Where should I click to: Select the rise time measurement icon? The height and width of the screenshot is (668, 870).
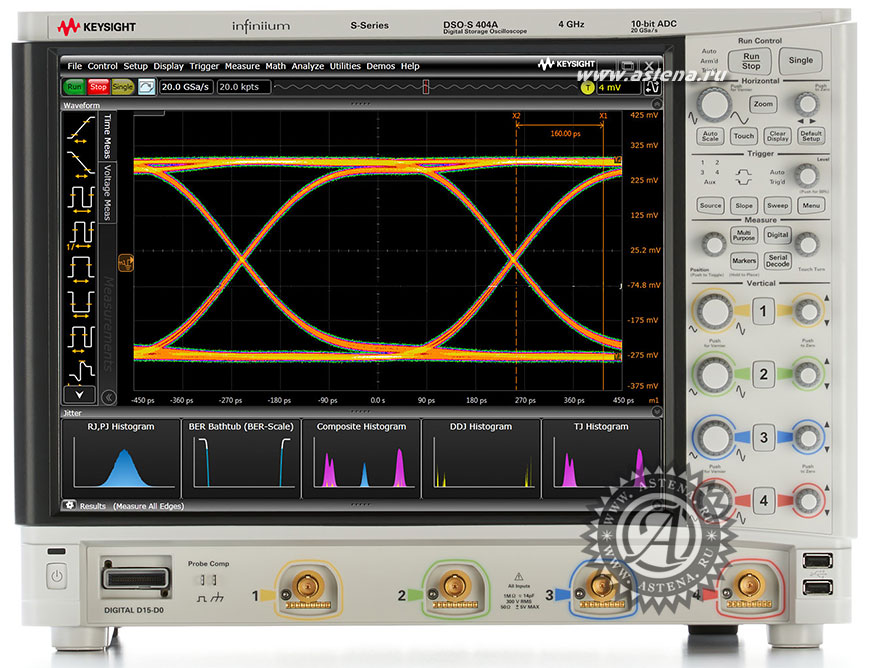(x=81, y=131)
